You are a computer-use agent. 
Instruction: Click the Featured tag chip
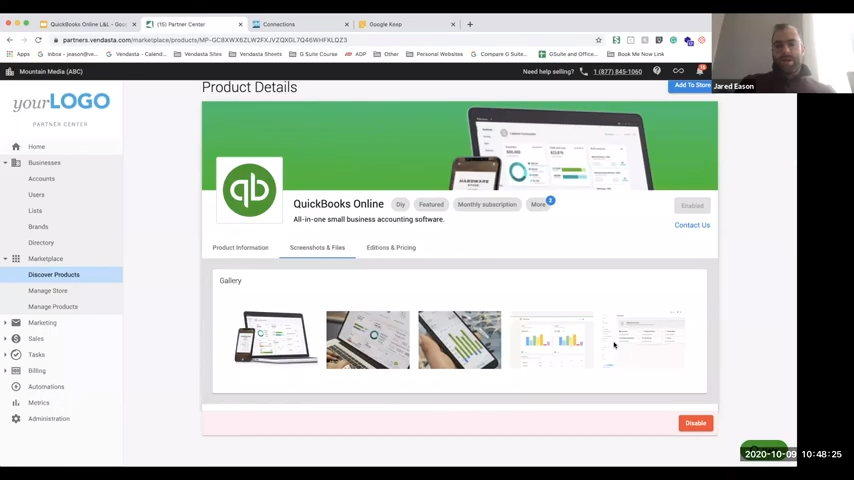tap(431, 204)
